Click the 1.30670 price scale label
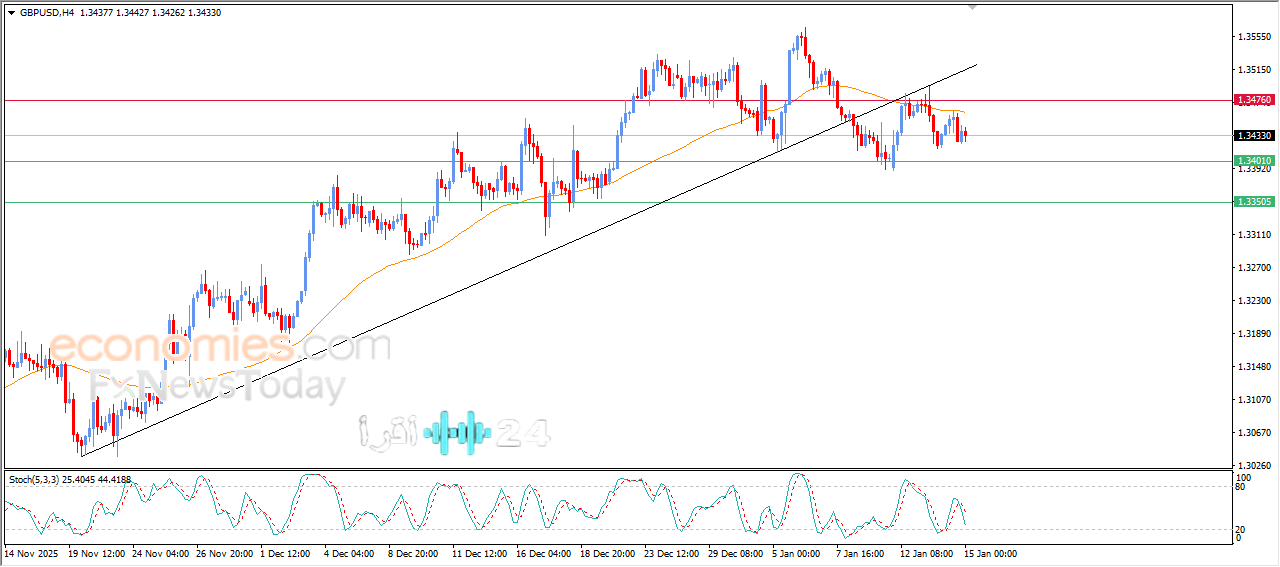1280x567 pixels. point(1254,433)
